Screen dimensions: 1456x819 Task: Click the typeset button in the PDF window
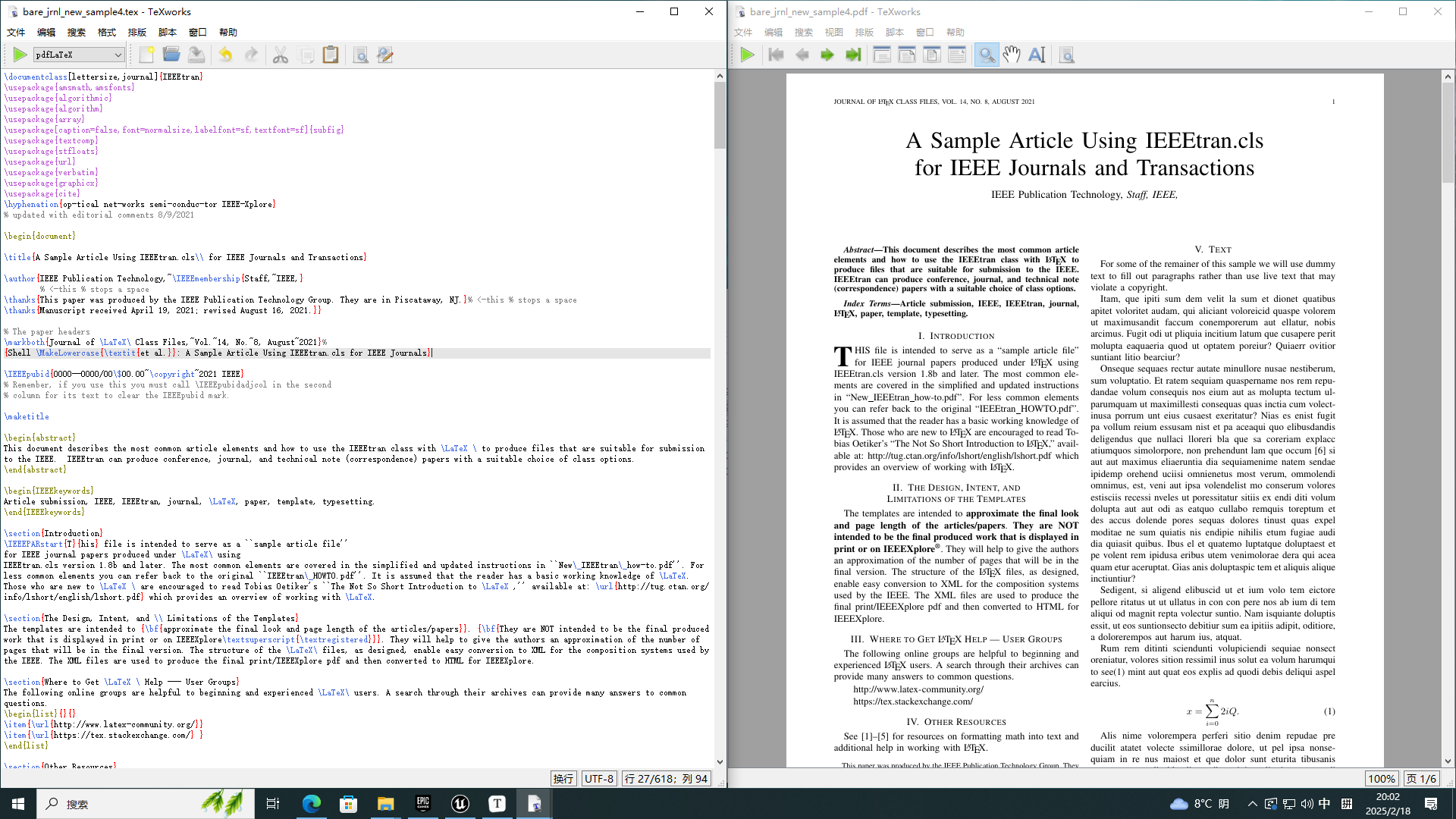click(747, 55)
